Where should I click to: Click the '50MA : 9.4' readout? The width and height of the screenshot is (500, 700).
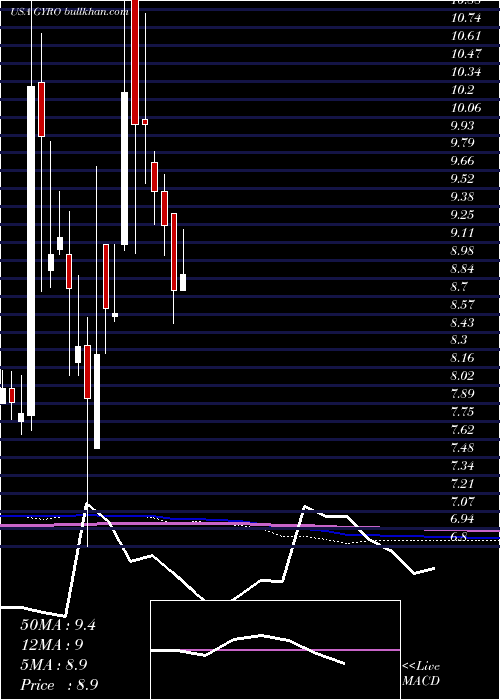tap(58, 625)
